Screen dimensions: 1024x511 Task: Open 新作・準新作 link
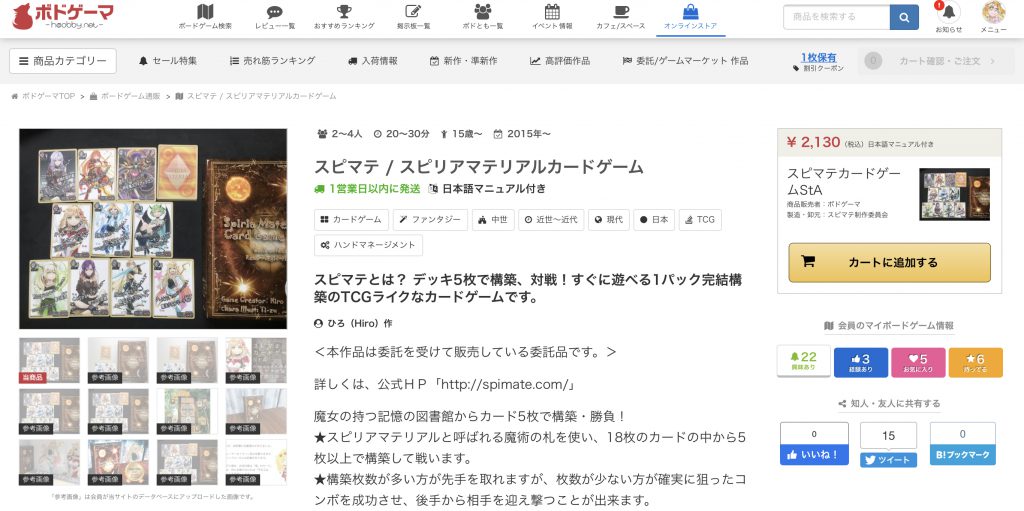point(463,61)
